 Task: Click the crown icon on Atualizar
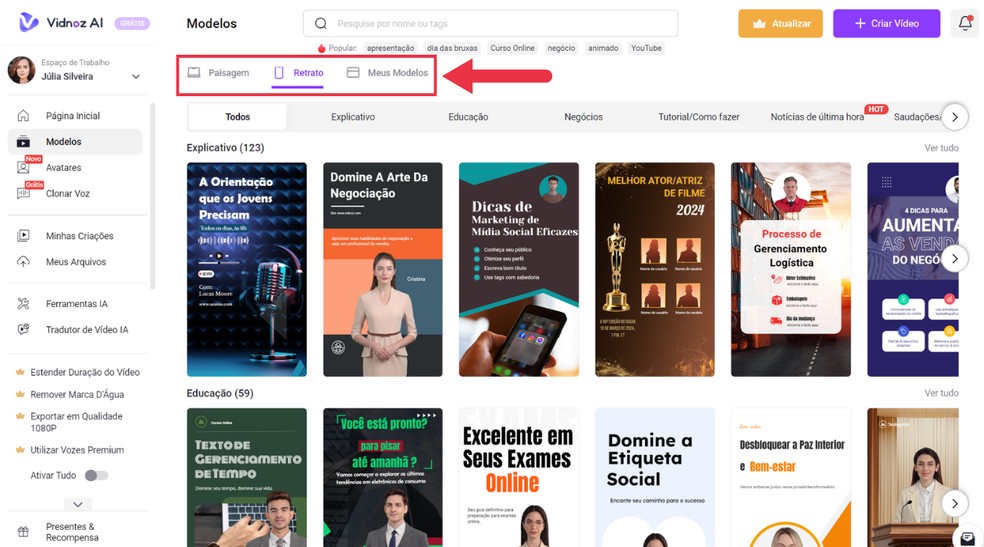click(x=759, y=24)
